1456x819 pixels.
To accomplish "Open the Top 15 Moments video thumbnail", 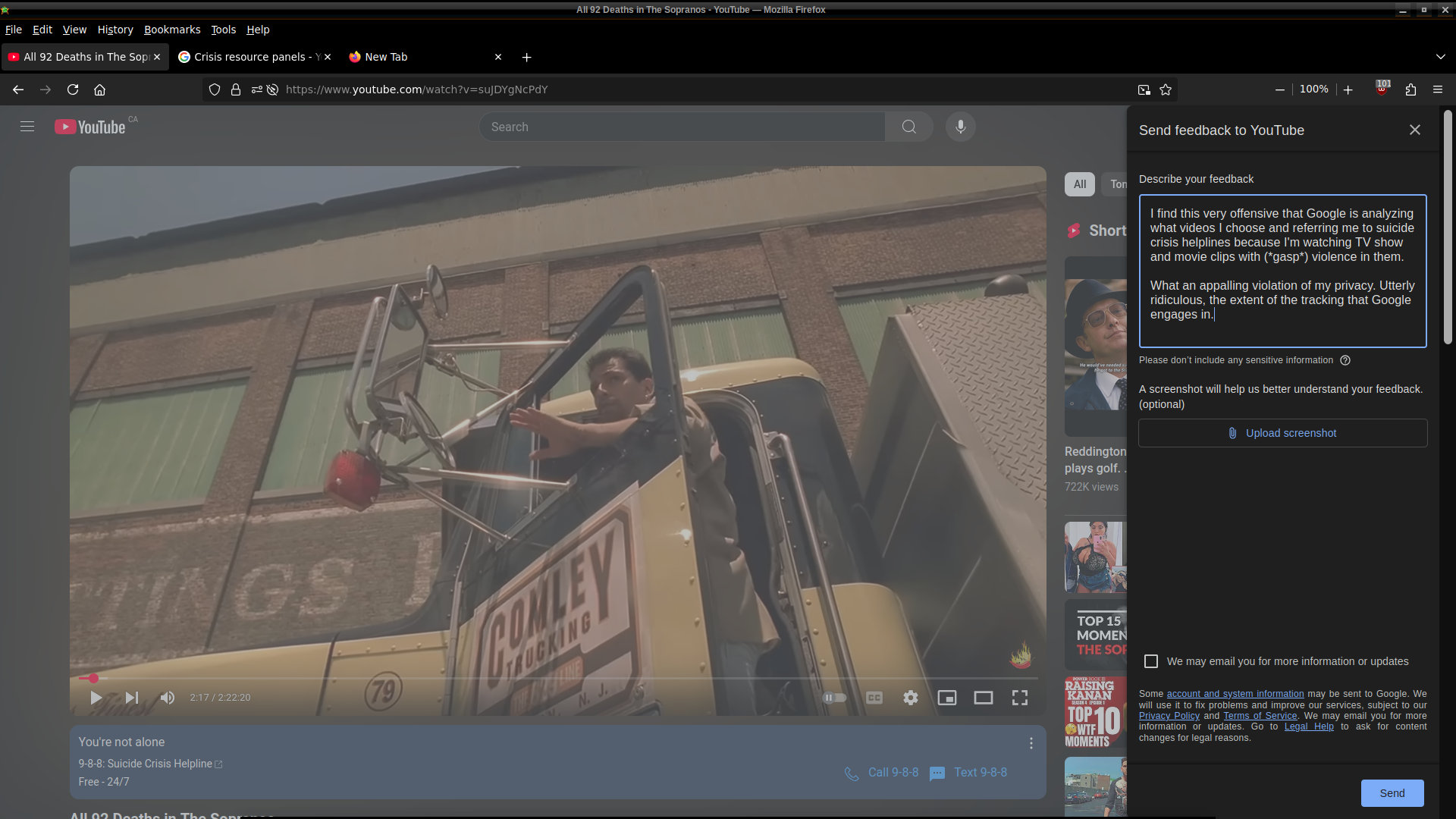I will (x=1096, y=635).
